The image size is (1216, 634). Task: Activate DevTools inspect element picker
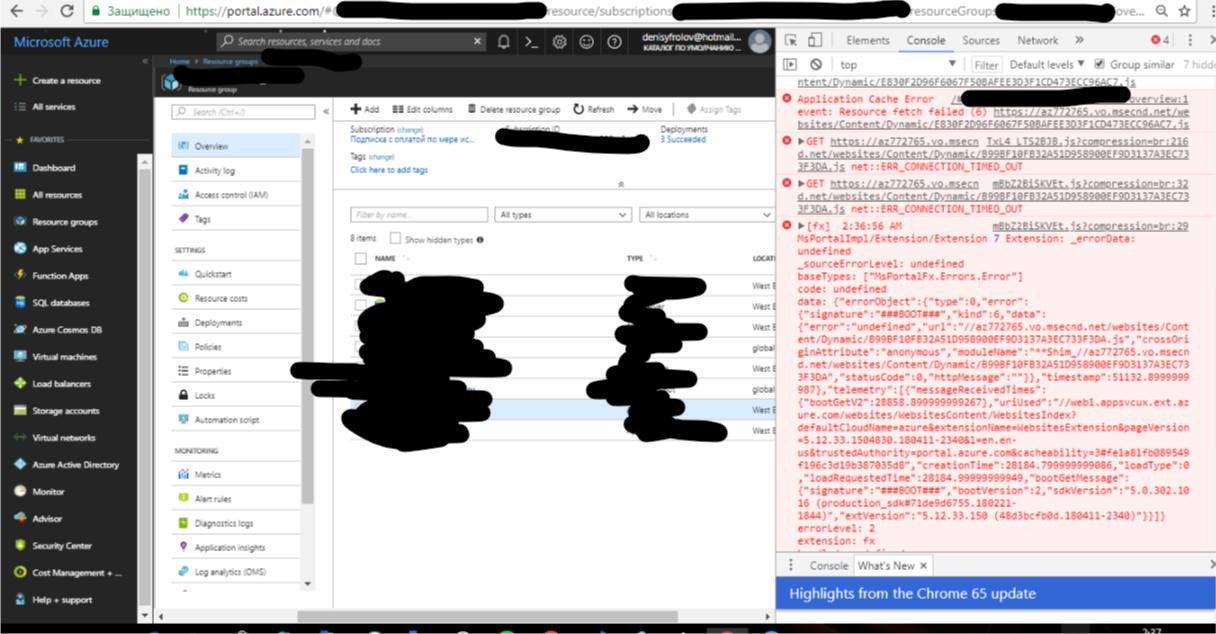pyautogui.click(x=791, y=41)
